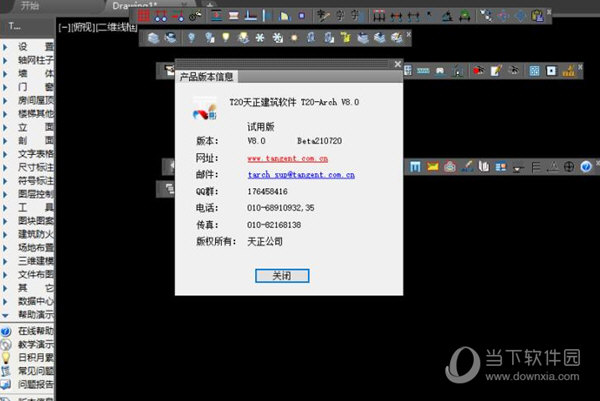Click the red bug toolbar icon
The height and width of the screenshot is (401, 600).
[478, 71]
